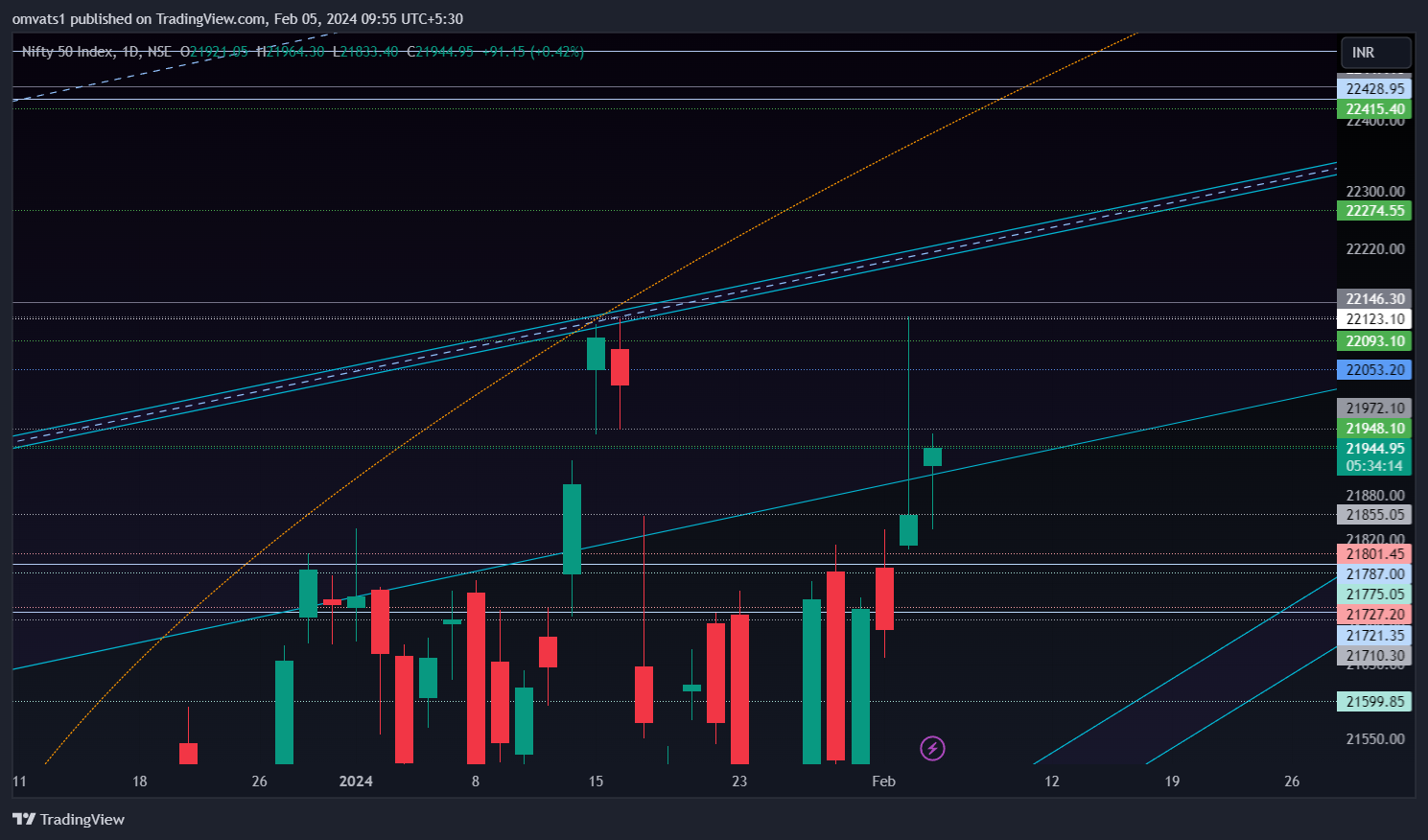The height and width of the screenshot is (840, 1428).
Task: Select the 21787.00 price label
Action: (1374, 574)
